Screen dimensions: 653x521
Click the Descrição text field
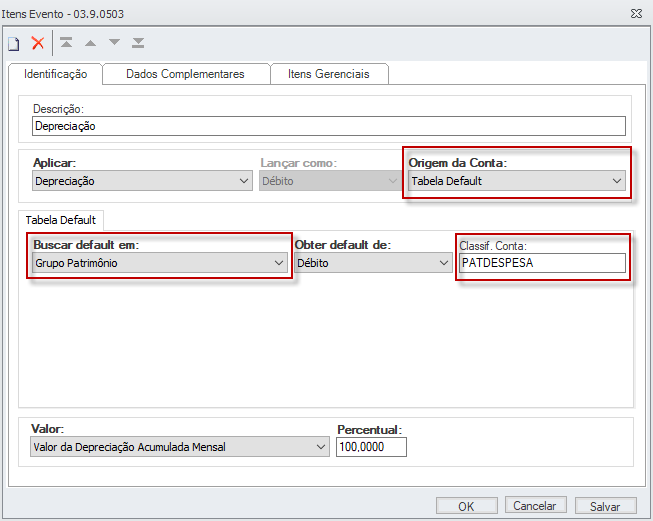(x=329, y=126)
